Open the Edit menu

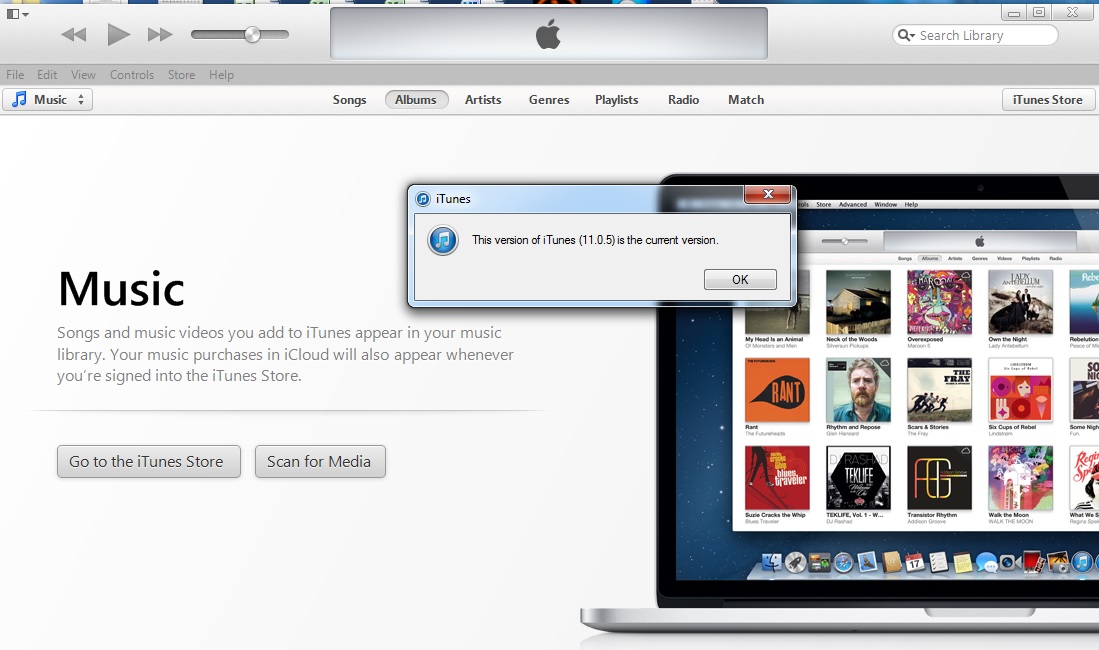(x=47, y=74)
